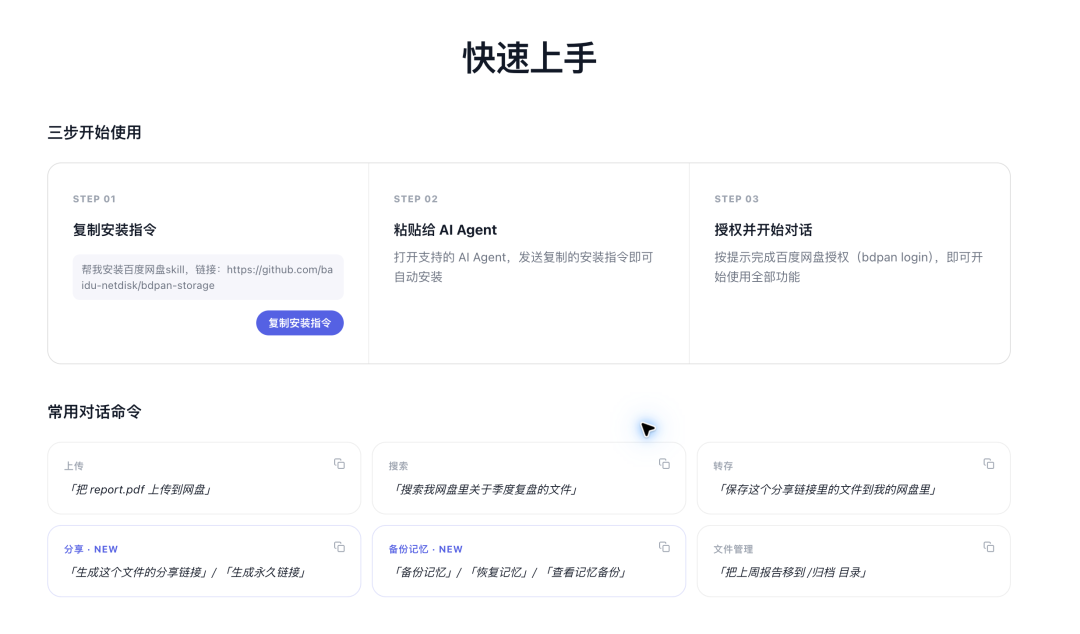Click the STEP 01 label
Image resolution: width=1080 pixels, height=634 pixels.
[x=94, y=198]
